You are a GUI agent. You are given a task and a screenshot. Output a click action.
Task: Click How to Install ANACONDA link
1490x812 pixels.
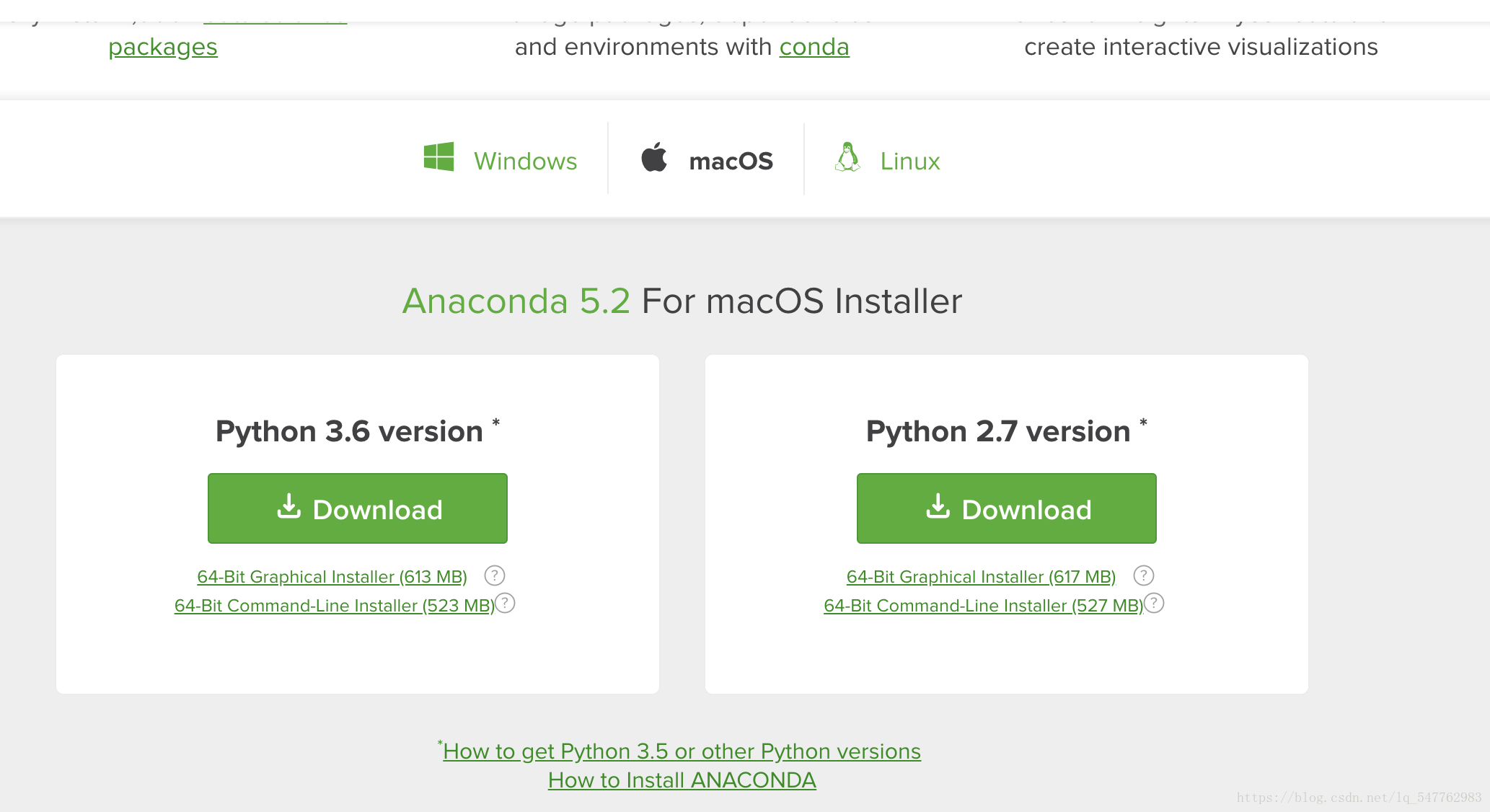684,779
